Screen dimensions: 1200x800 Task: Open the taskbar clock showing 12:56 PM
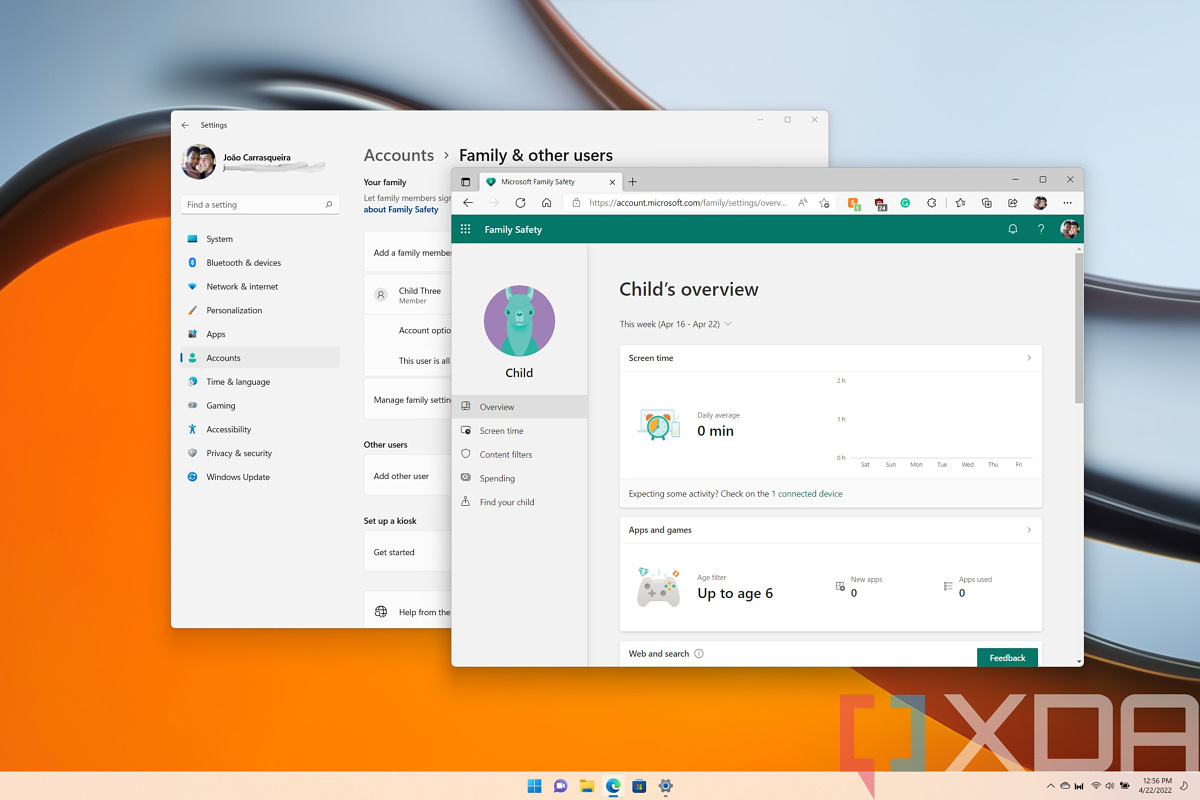[x=1157, y=786]
